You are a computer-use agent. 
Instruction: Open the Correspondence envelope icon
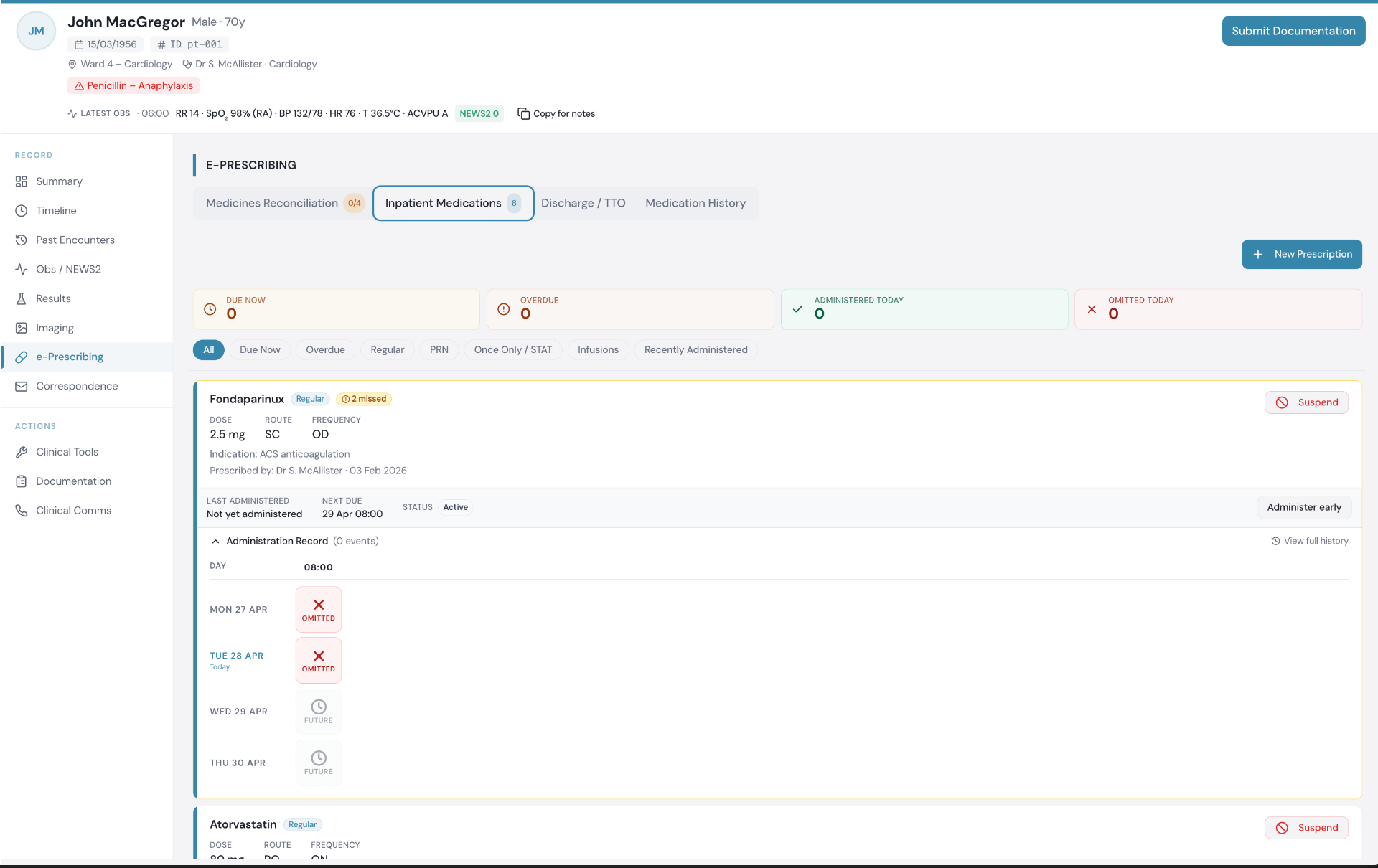[22, 386]
